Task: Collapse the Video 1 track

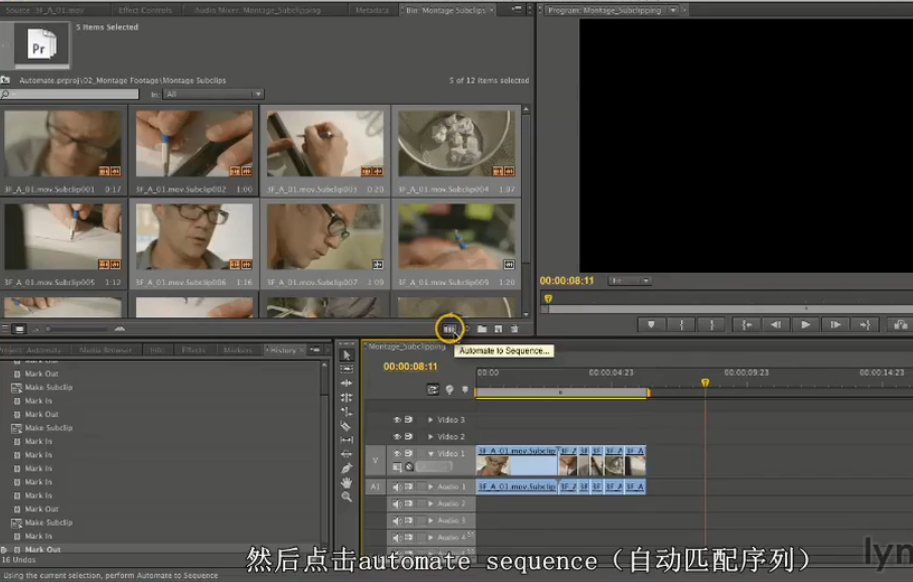Action: pos(431,454)
